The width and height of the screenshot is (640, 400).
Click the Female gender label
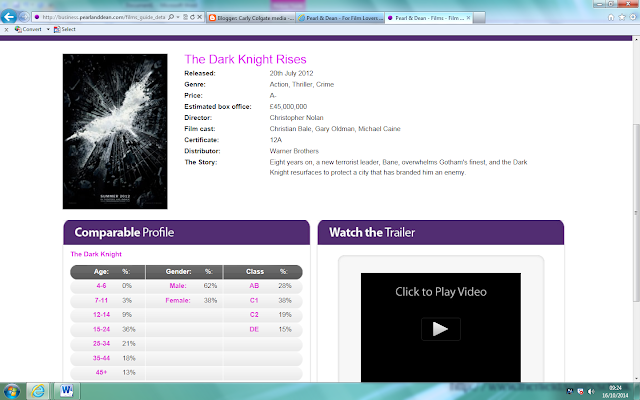(178, 300)
